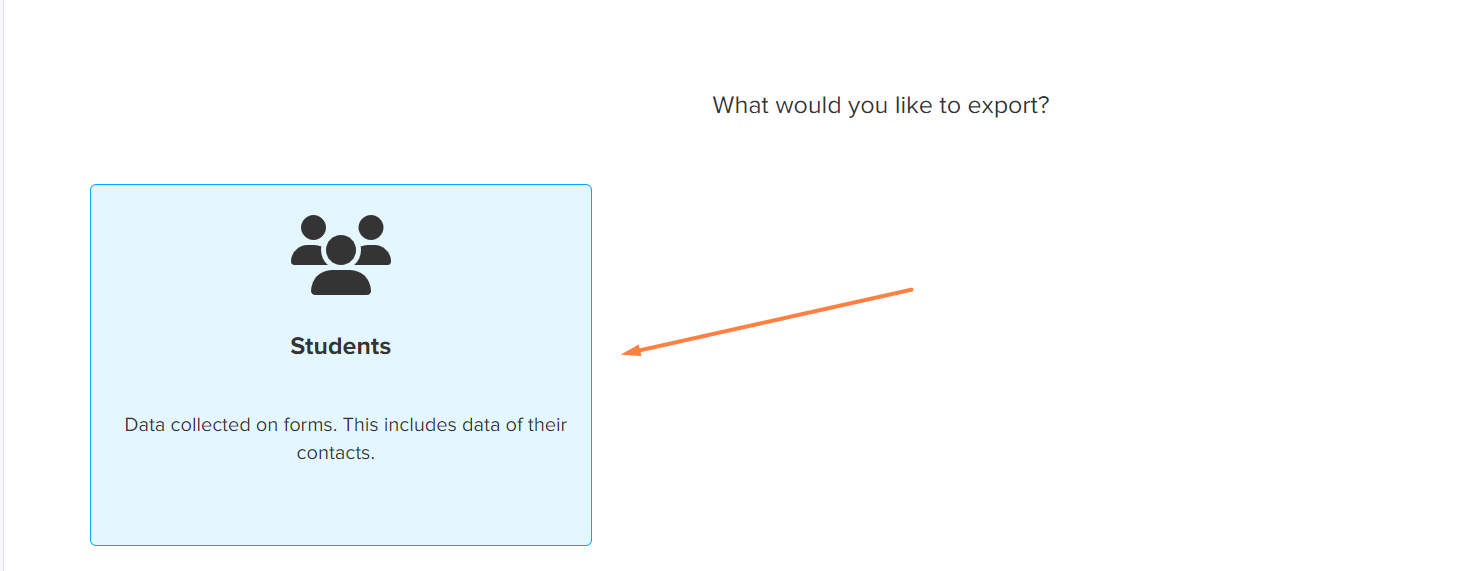
Task: Click the empty card space between title and description
Action: pos(341,387)
